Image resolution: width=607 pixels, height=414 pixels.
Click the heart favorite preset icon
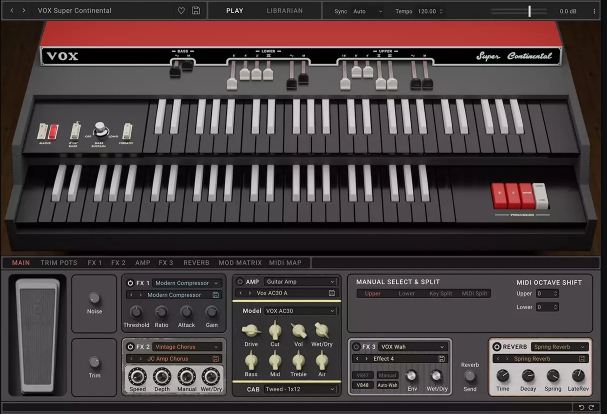(x=181, y=11)
